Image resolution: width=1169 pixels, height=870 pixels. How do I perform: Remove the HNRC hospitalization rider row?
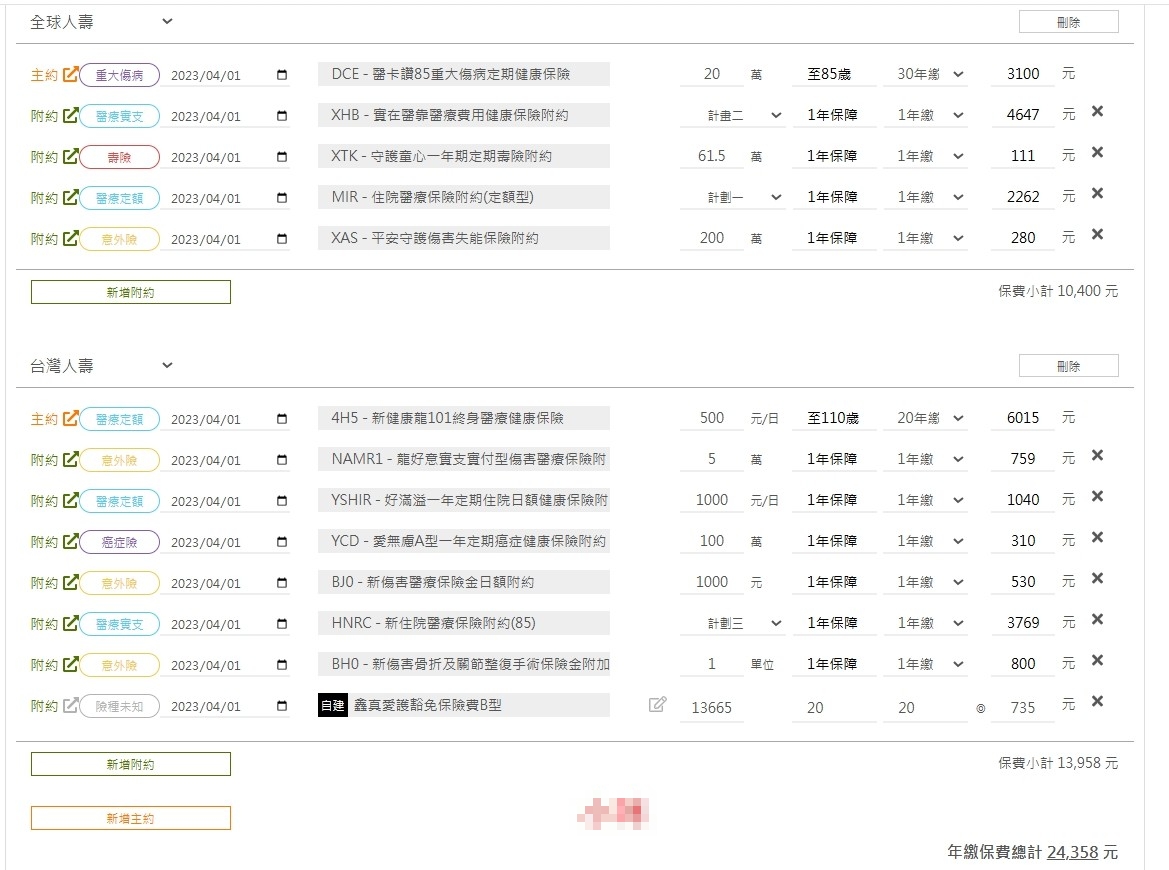pyautogui.click(x=1097, y=620)
